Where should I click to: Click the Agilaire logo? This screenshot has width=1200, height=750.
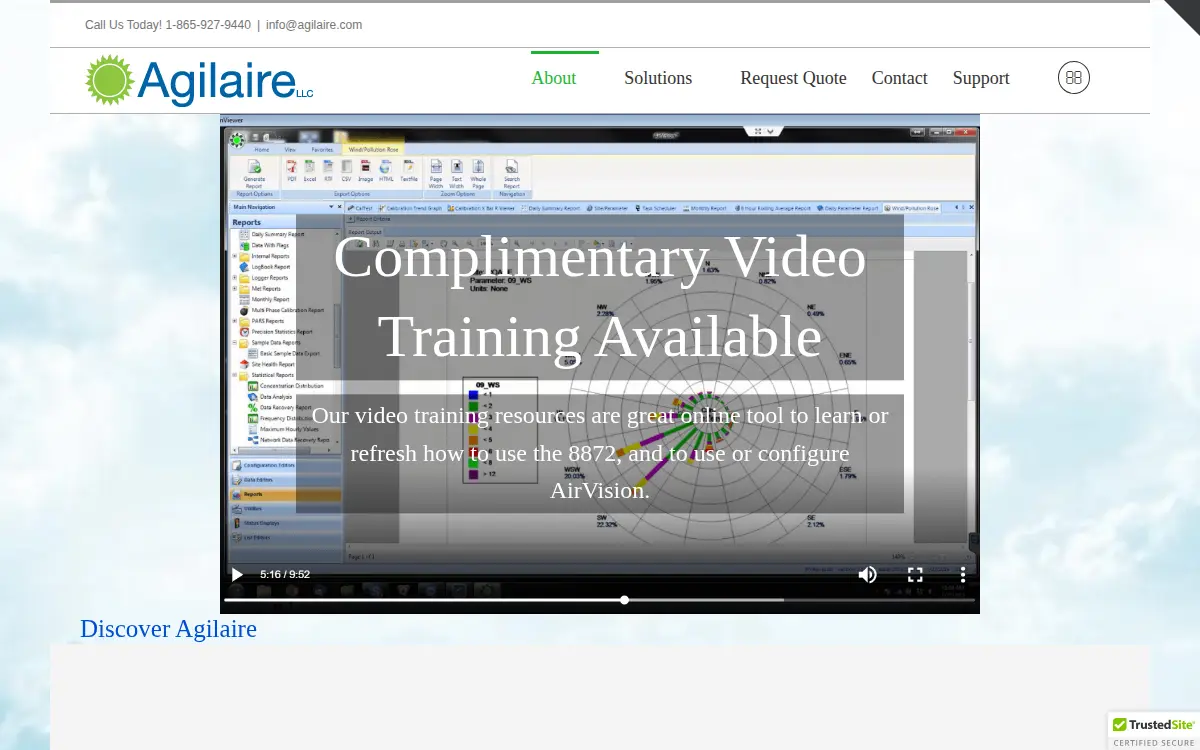pos(199,81)
